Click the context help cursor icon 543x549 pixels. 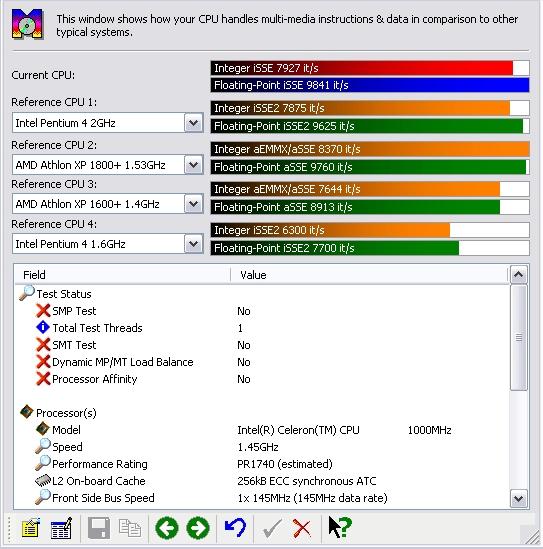[x=340, y=527]
